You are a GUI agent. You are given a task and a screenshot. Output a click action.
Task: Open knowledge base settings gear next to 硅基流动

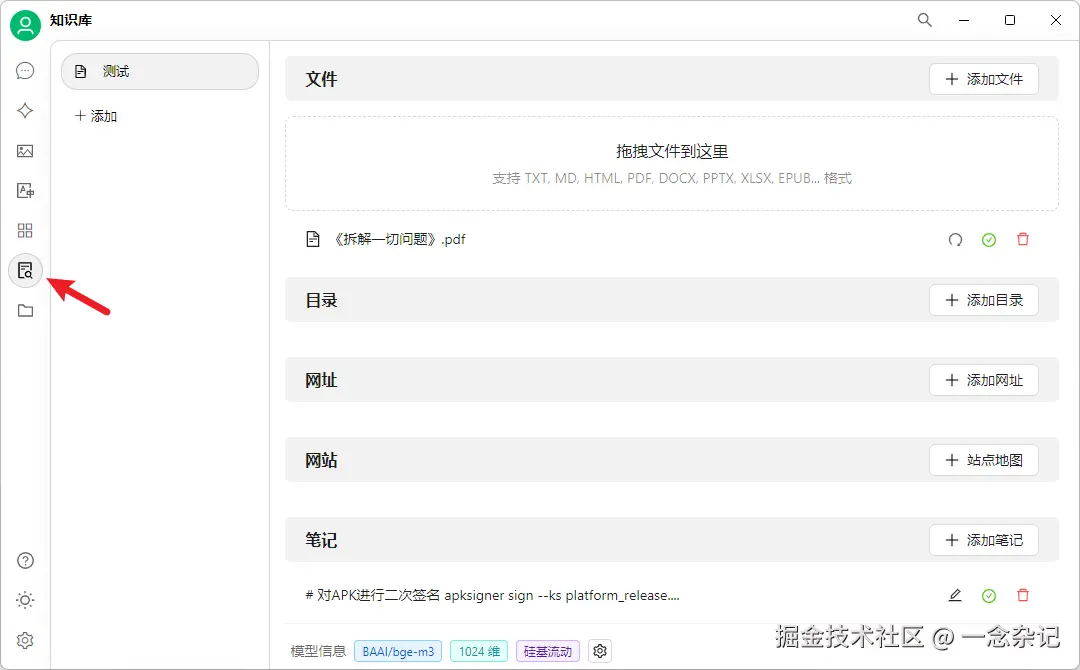point(600,651)
